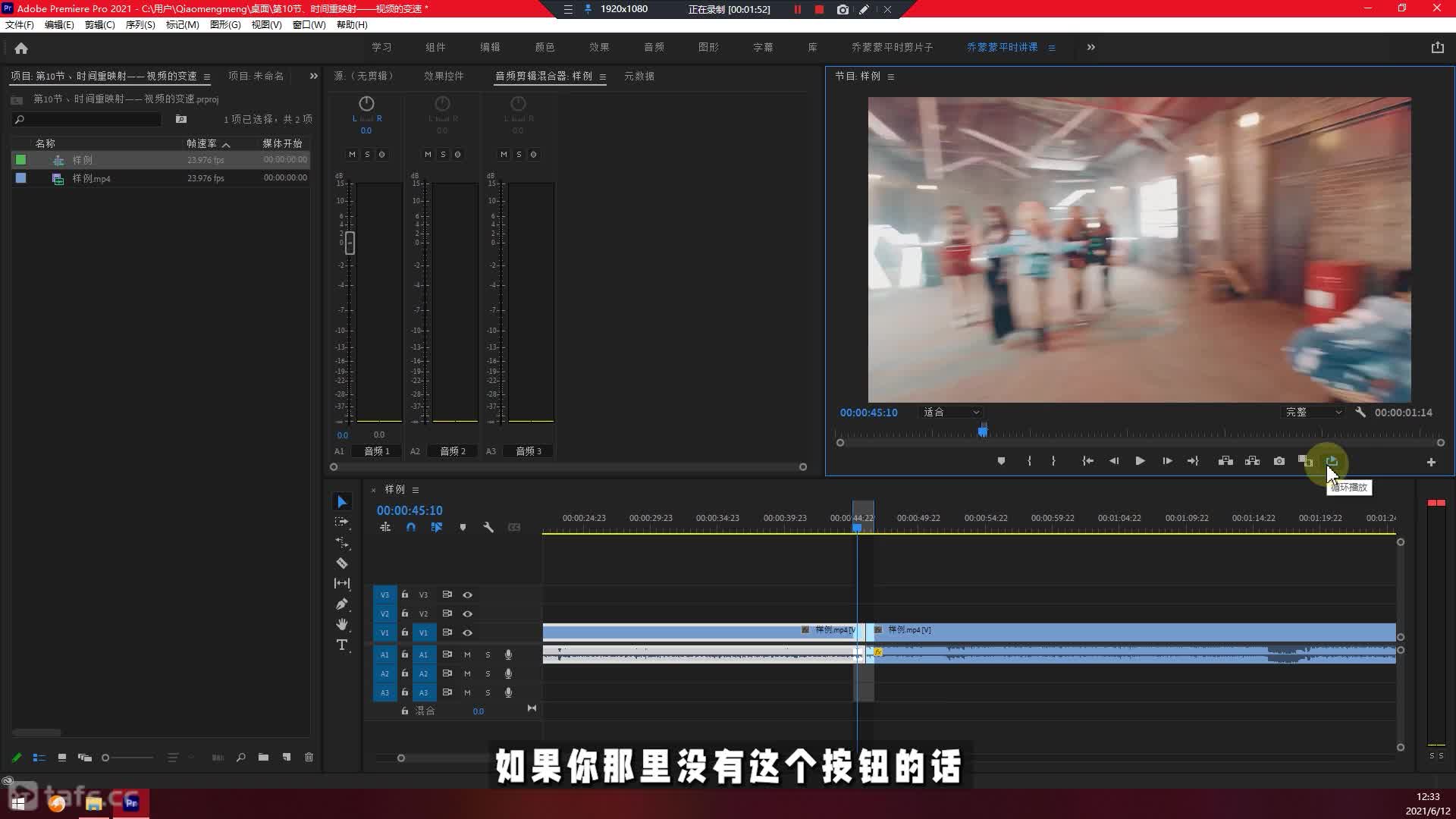Screen dimensions: 1456x819
Task: Toggle V3 track output eye
Action: click(468, 595)
